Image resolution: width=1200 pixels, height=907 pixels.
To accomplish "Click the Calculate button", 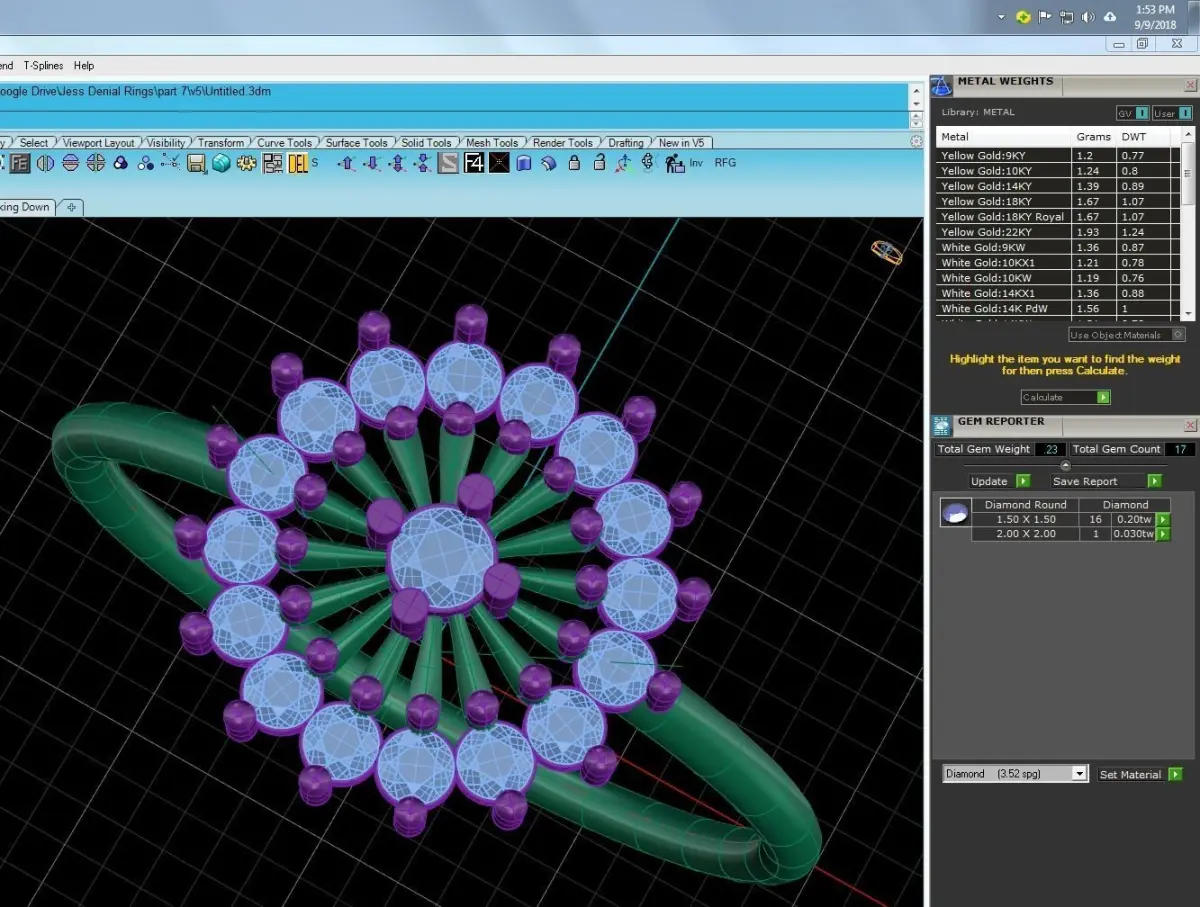I will [x=1065, y=397].
